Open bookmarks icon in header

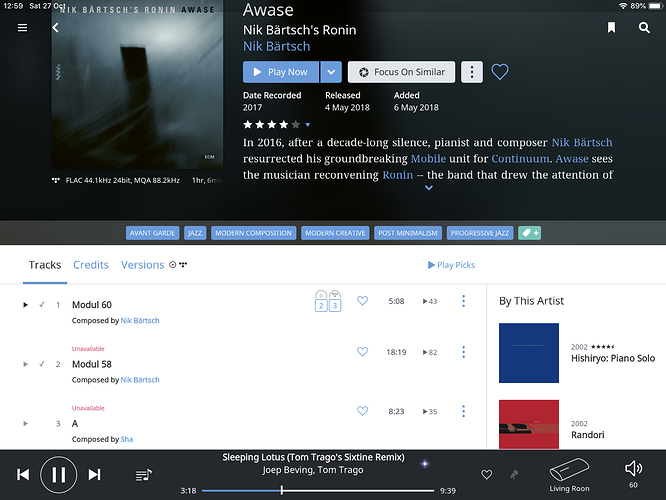(611, 28)
